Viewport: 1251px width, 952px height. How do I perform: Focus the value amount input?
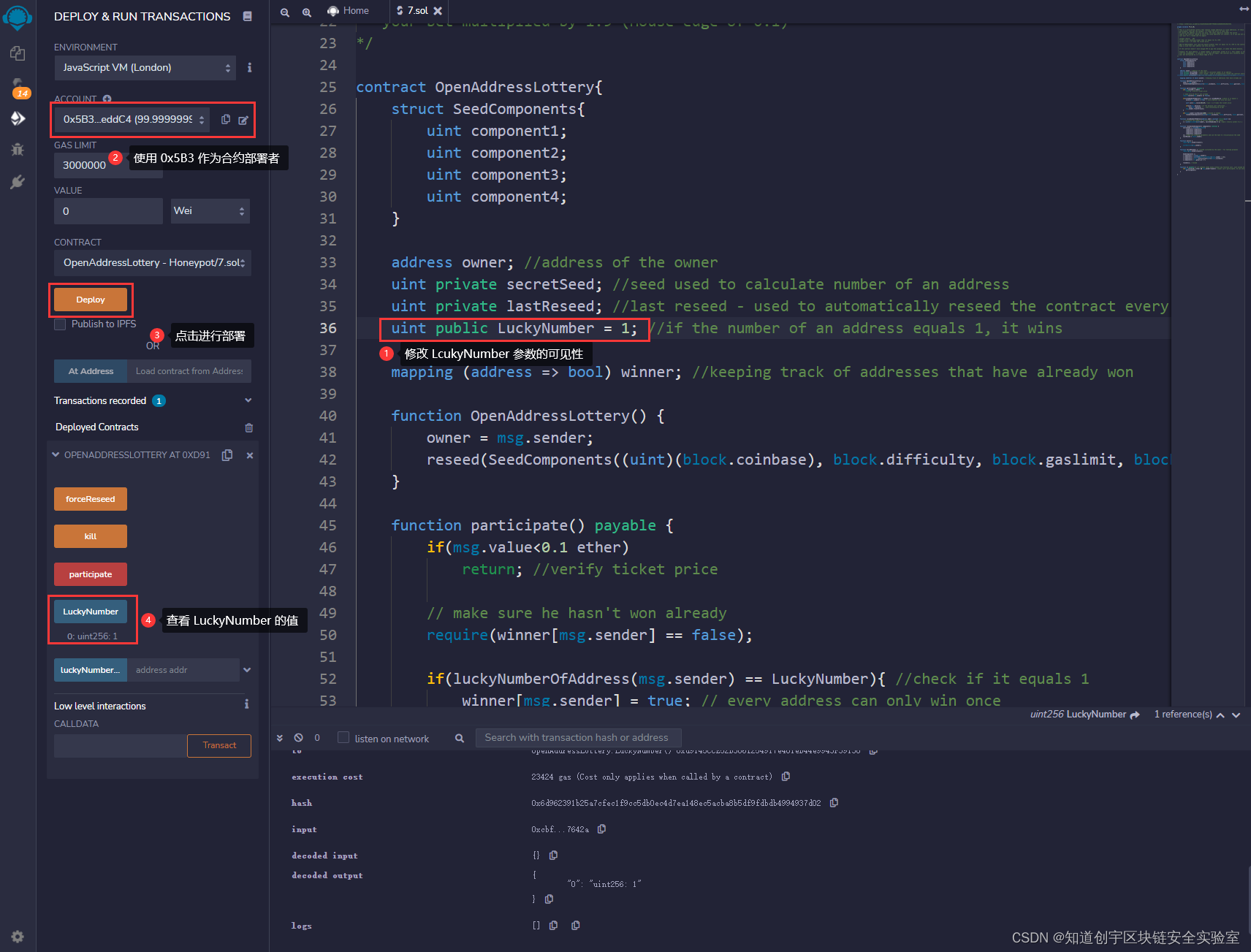(x=109, y=211)
